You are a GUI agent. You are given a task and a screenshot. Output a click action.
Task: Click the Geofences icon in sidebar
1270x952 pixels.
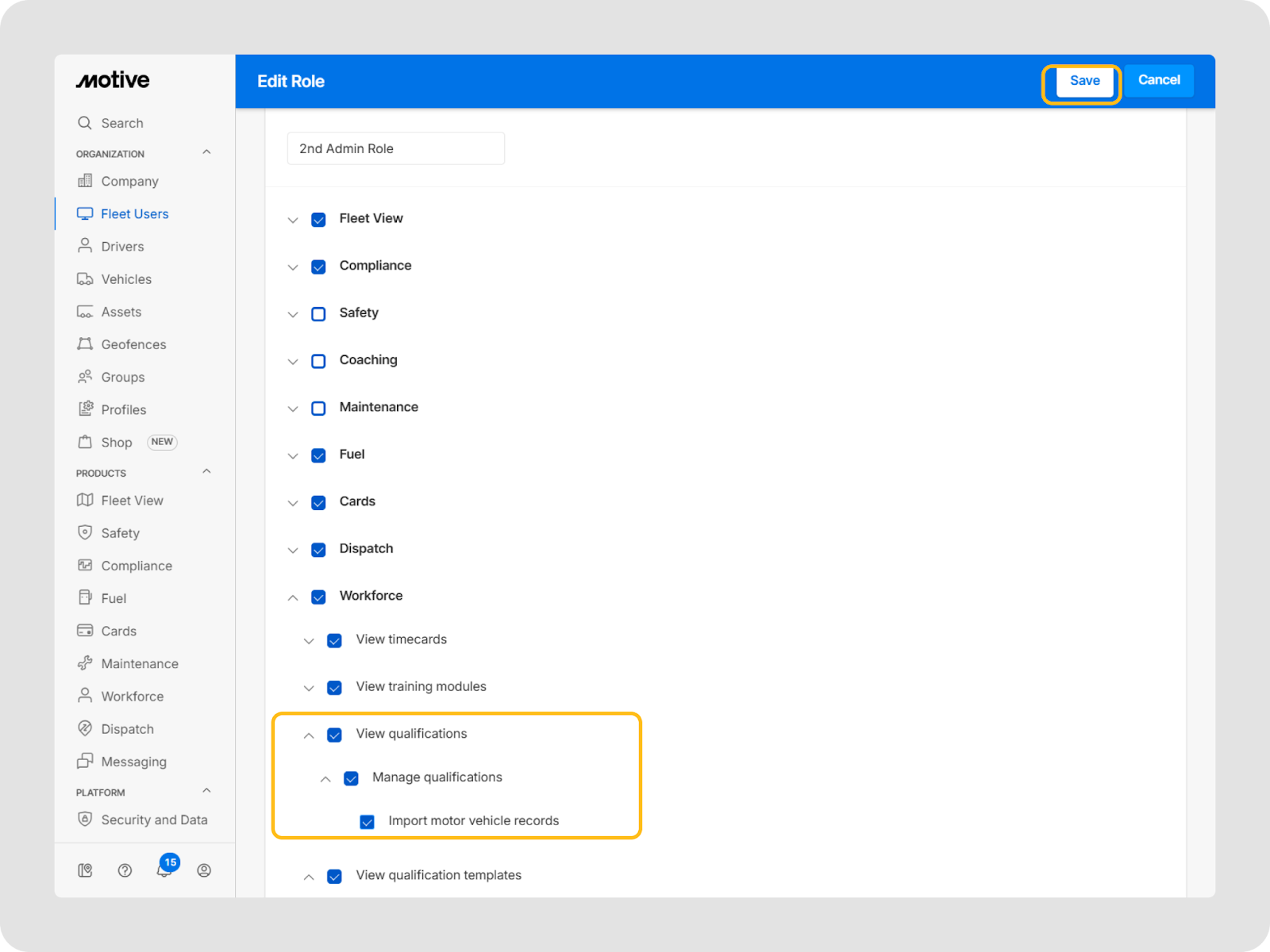(x=85, y=344)
